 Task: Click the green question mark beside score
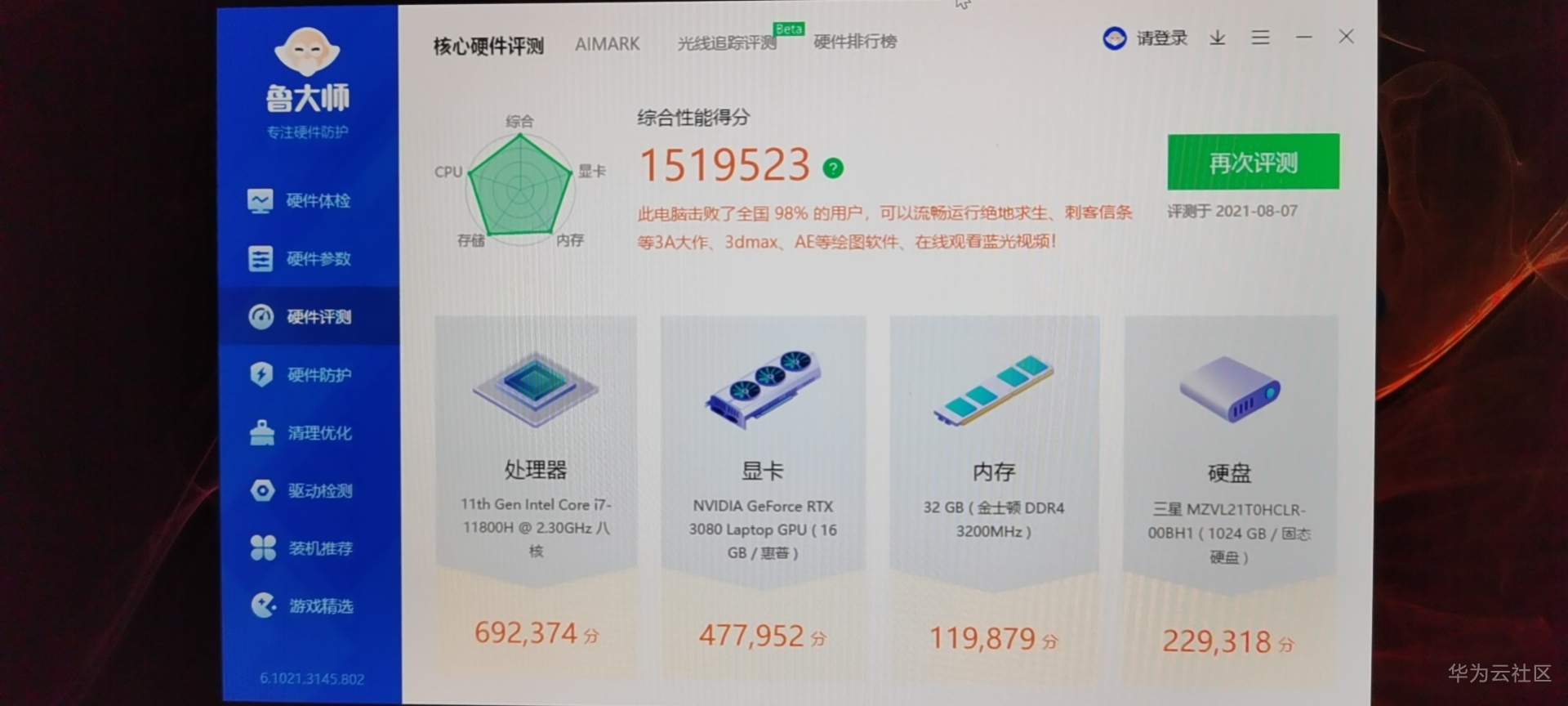(833, 168)
